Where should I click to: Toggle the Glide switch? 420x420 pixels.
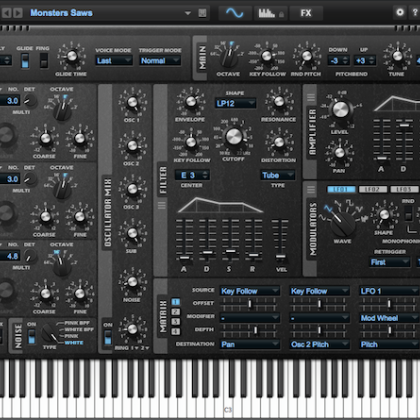click(25, 61)
